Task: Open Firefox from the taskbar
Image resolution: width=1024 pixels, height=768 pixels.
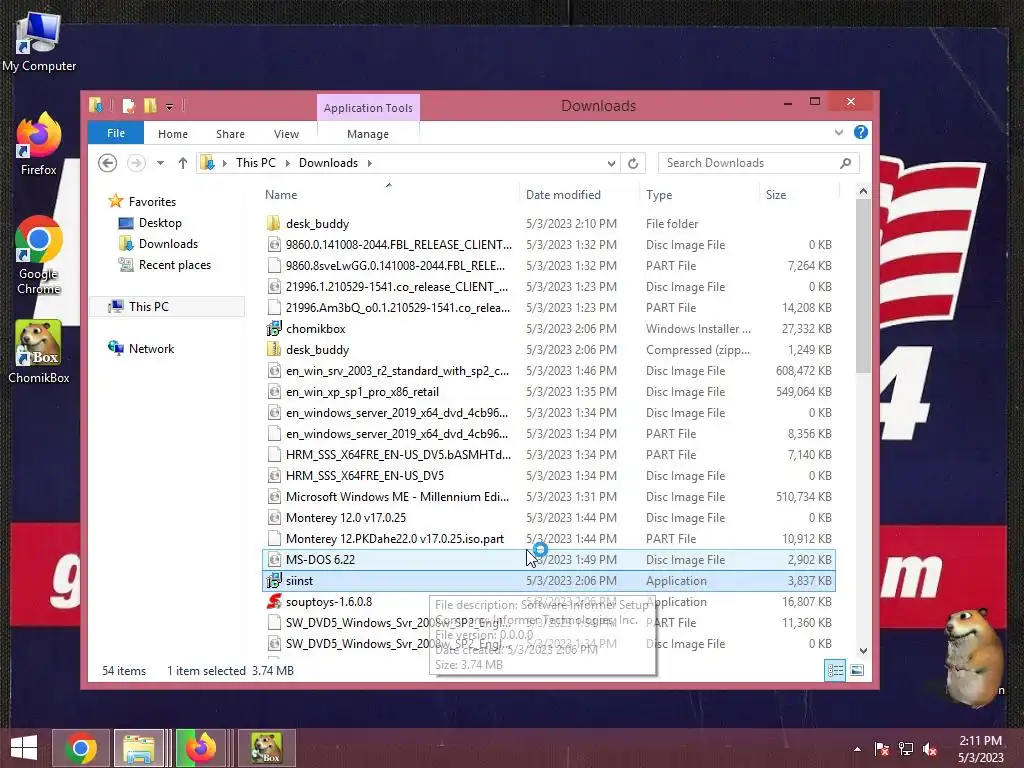Action: [x=200, y=748]
